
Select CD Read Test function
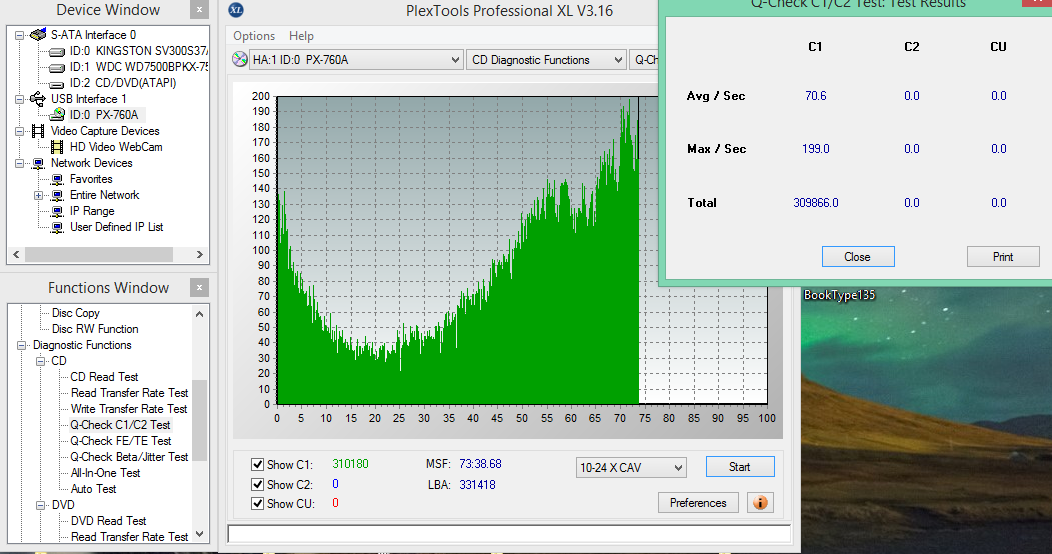pyautogui.click(x=104, y=377)
